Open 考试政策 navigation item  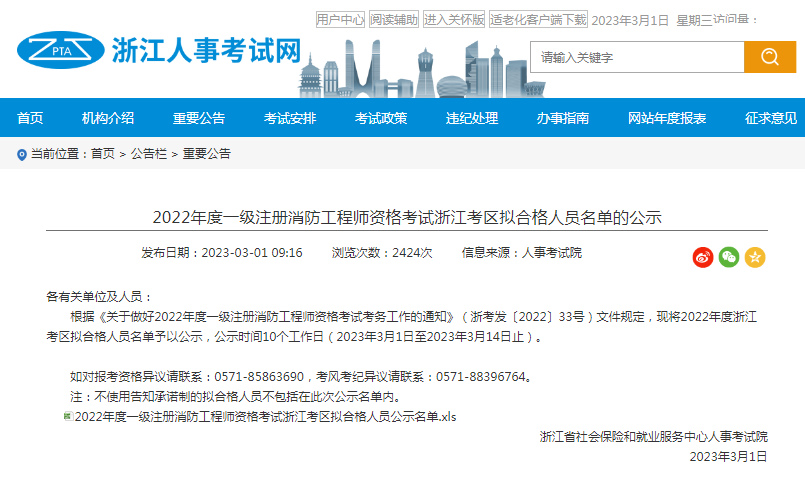(x=381, y=118)
